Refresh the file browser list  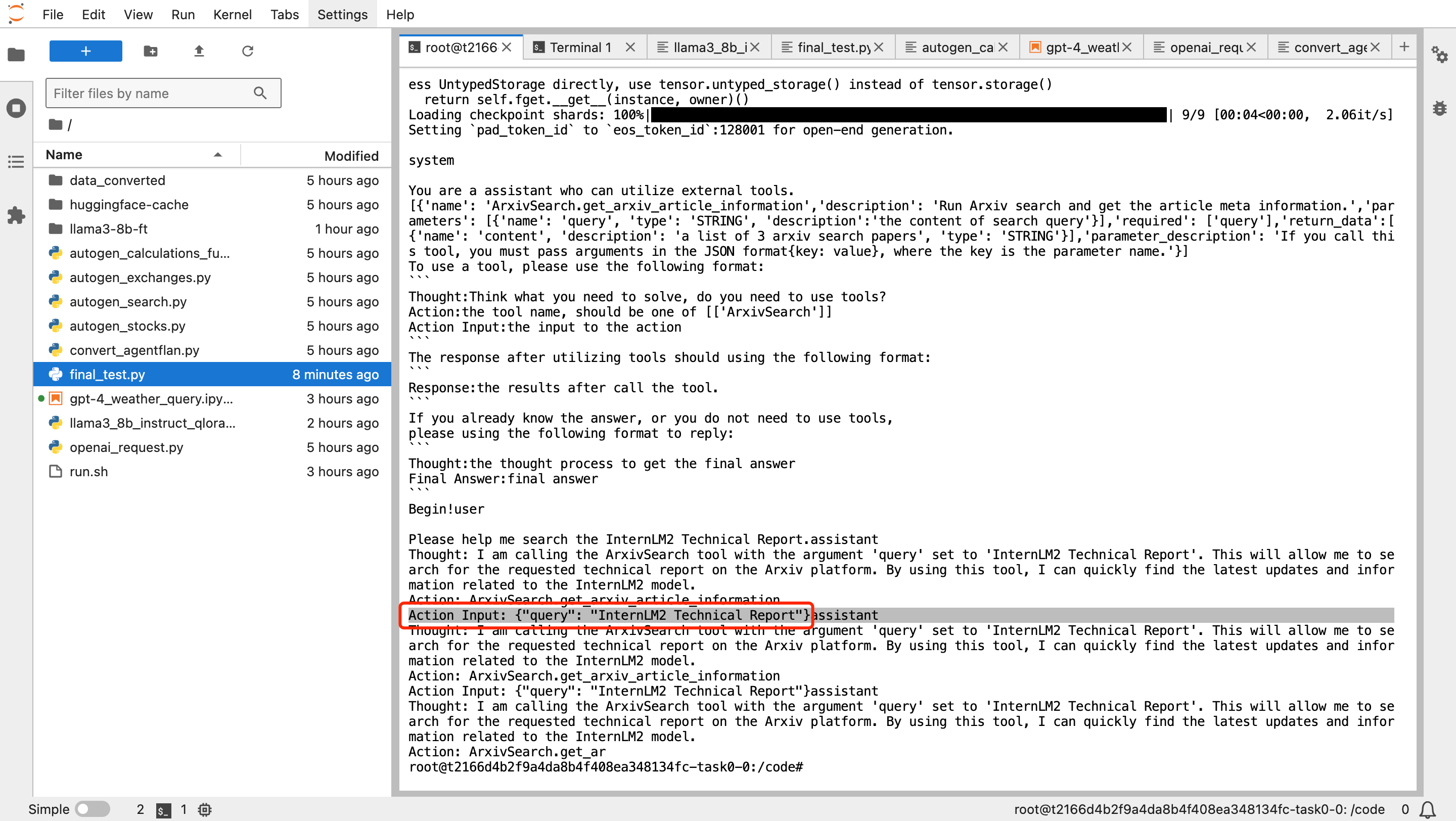pos(248,51)
